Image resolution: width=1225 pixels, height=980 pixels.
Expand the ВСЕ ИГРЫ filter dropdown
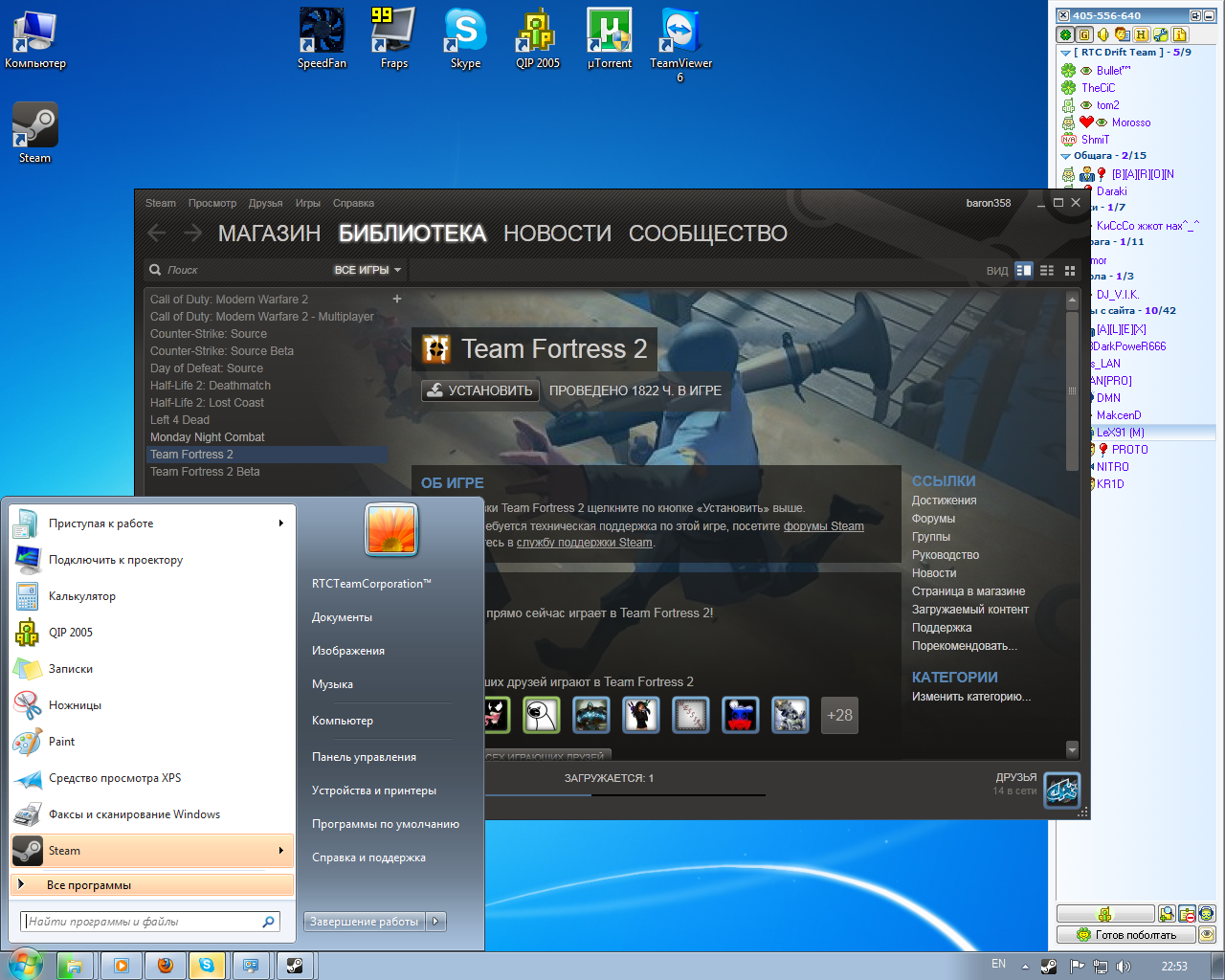click(367, 270)
